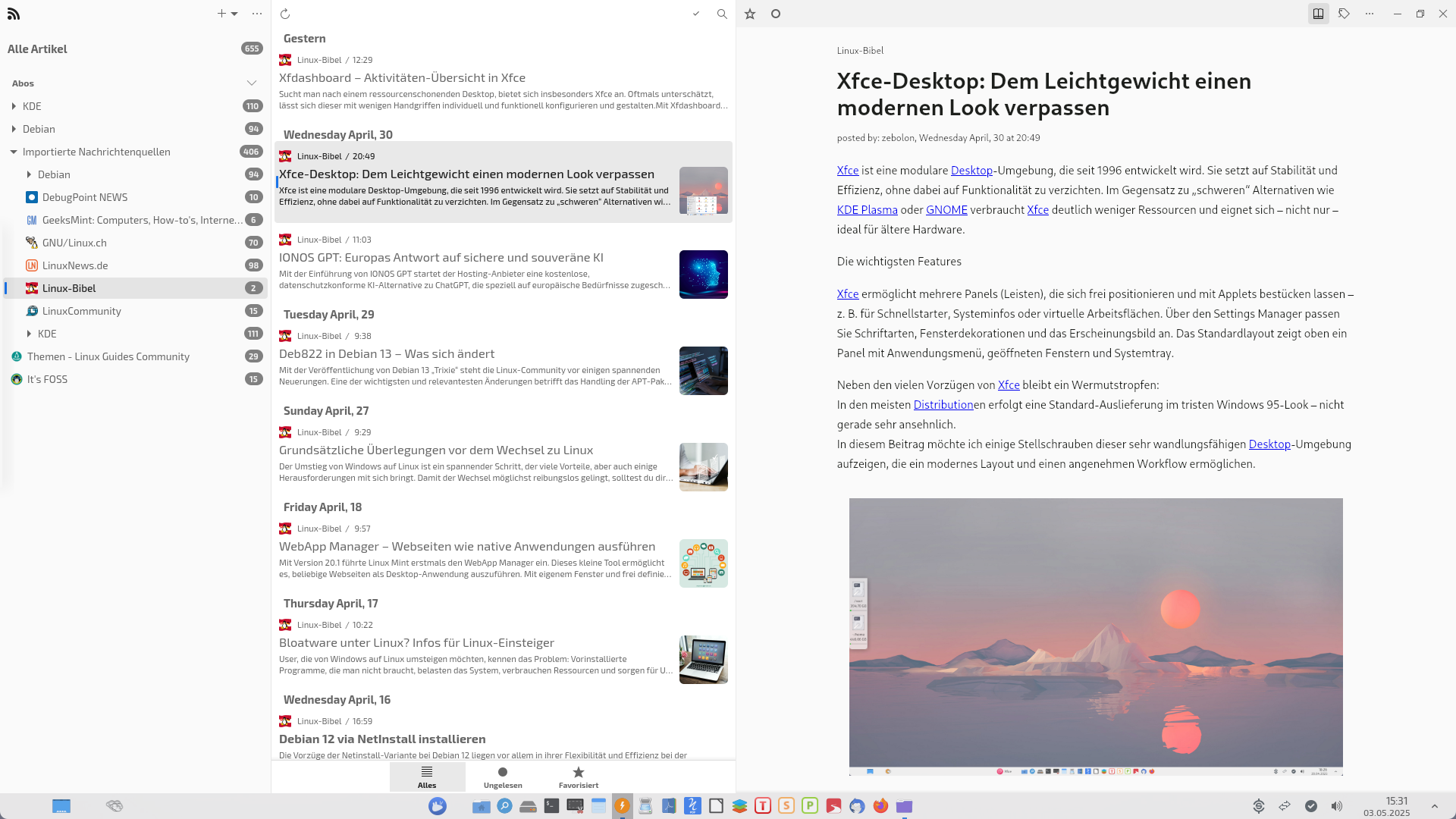Open Xfdashboard Aktivitäten-Übersicht article
Viewport: 1456px width, 819px height.
point(504,83)
